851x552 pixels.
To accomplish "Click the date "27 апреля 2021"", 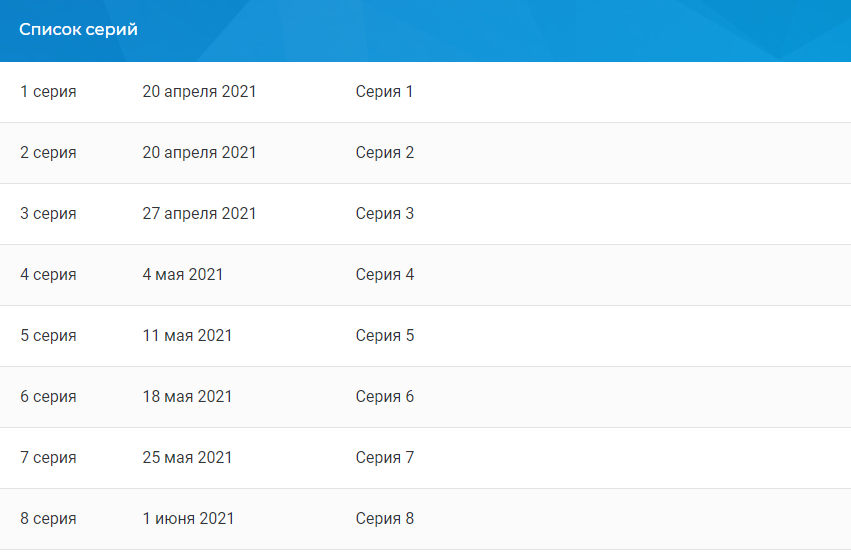I will pos(199,214).
